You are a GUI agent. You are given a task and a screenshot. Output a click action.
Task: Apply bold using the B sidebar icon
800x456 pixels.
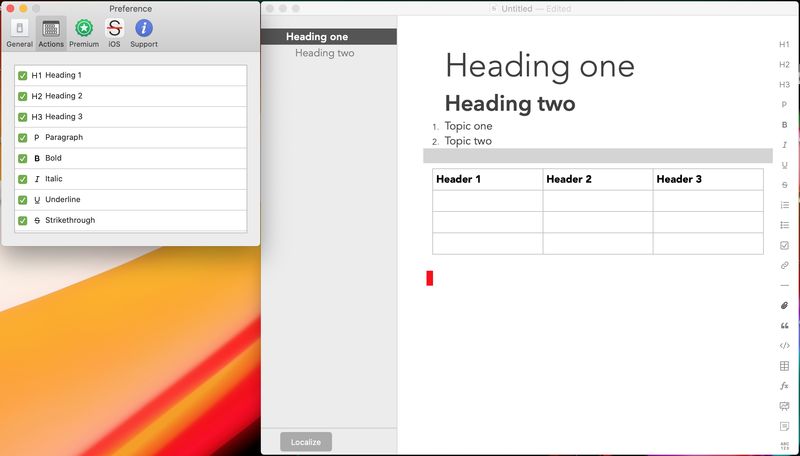[784, 124]
